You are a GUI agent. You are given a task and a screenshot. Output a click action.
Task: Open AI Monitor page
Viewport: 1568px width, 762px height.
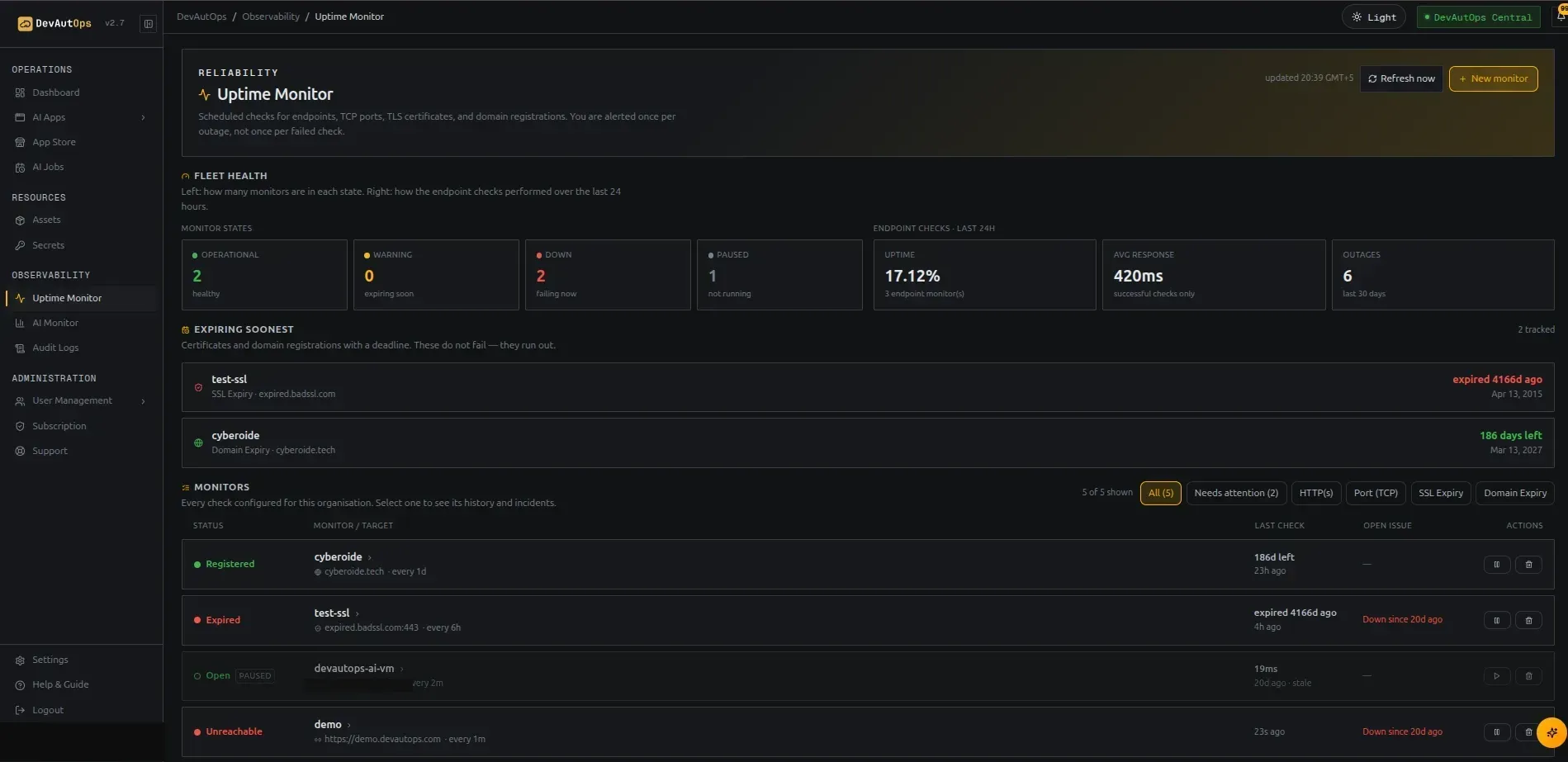pyautogui.click(x=55, y=323)
